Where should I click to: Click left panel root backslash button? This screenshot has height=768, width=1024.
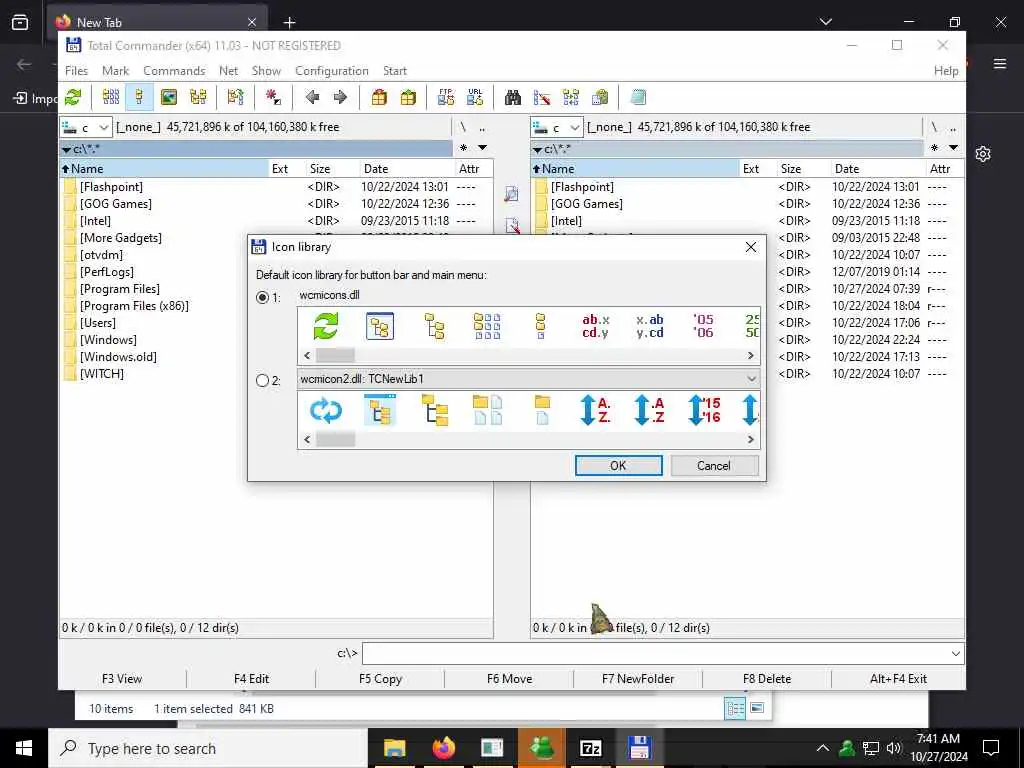pos(463,127)
